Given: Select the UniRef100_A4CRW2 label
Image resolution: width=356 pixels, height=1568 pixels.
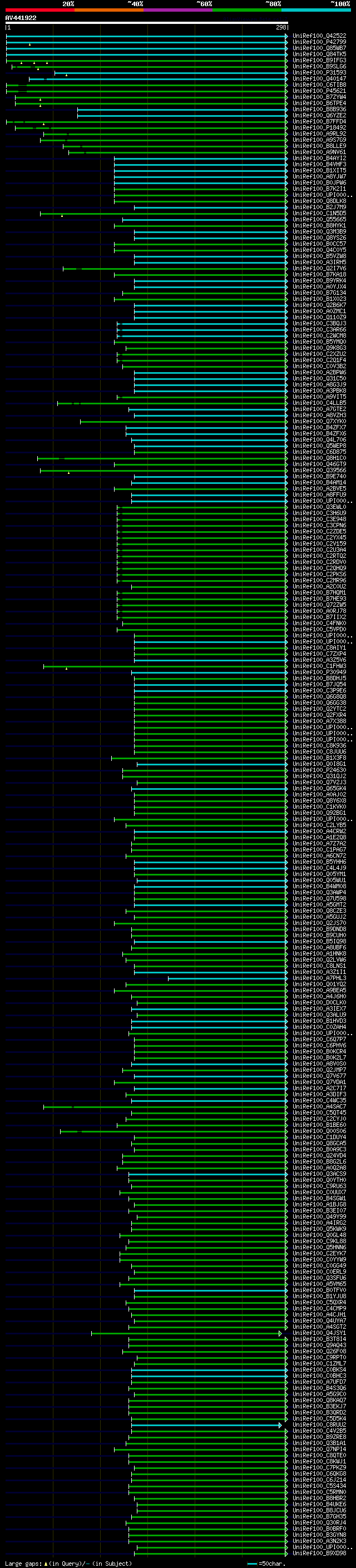Looking at the screenshot, I should pos(319,832).
